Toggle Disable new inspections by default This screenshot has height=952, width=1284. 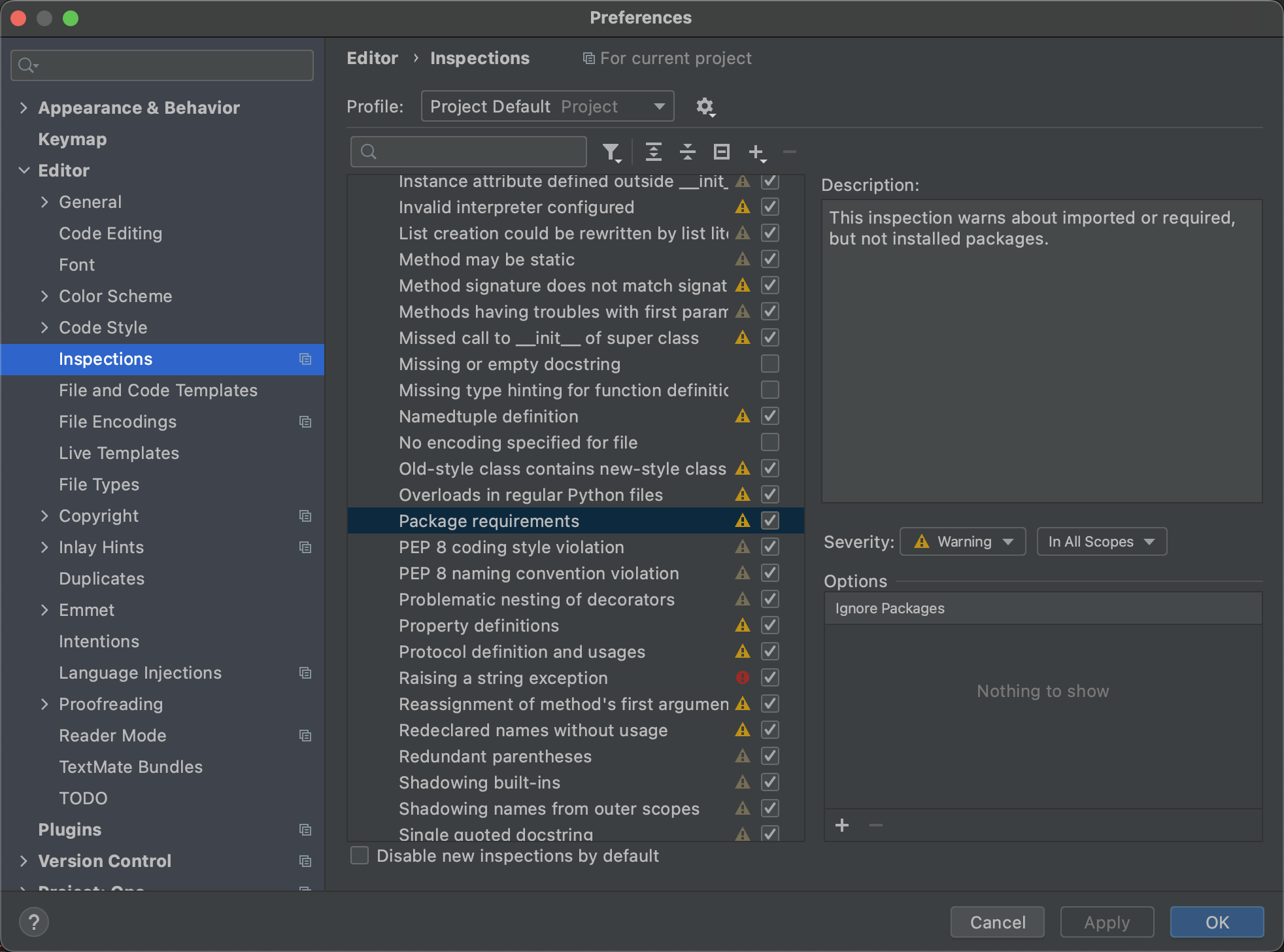[360, 855]
